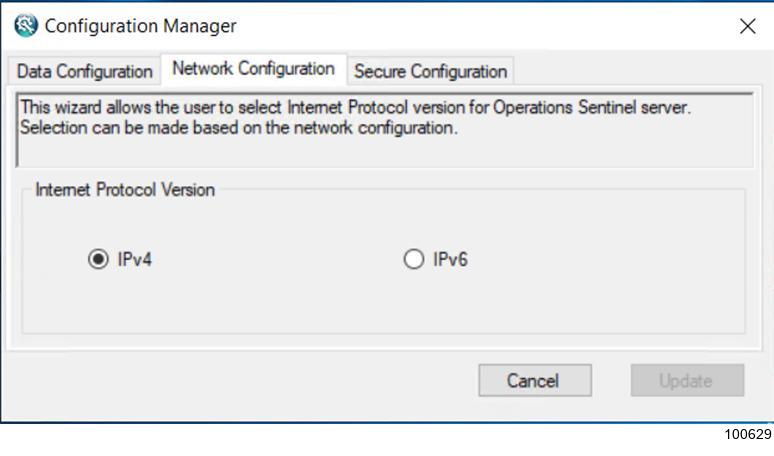Click the Cancel button
Viewport: 774px width, 456px height.
535,380
